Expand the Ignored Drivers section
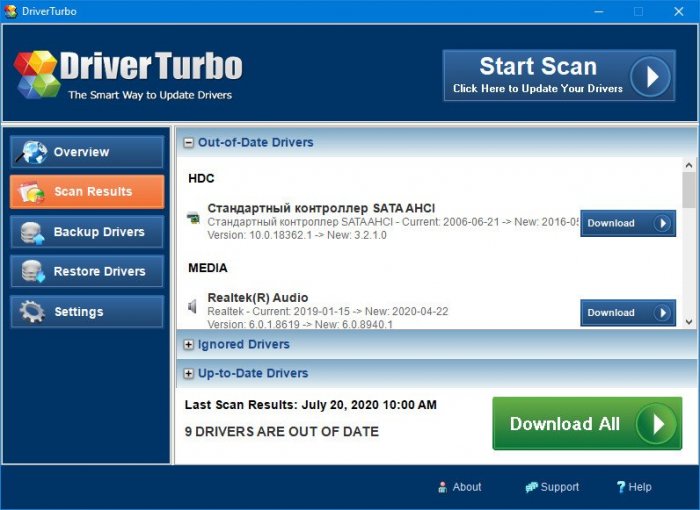Image resolution: width=700 pixels, height=510 pixels. [189, 344]
